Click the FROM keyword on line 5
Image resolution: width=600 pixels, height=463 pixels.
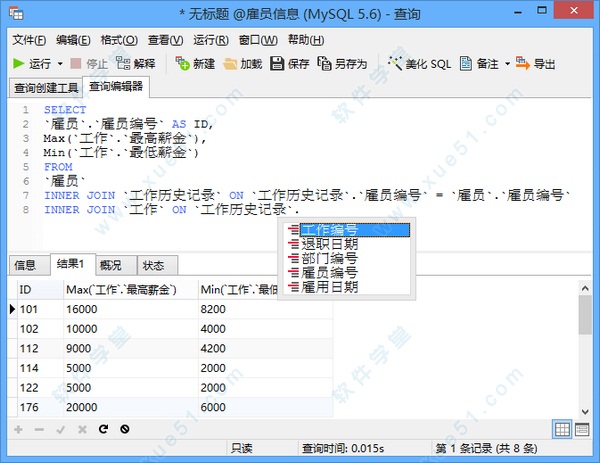pos(58,167)
